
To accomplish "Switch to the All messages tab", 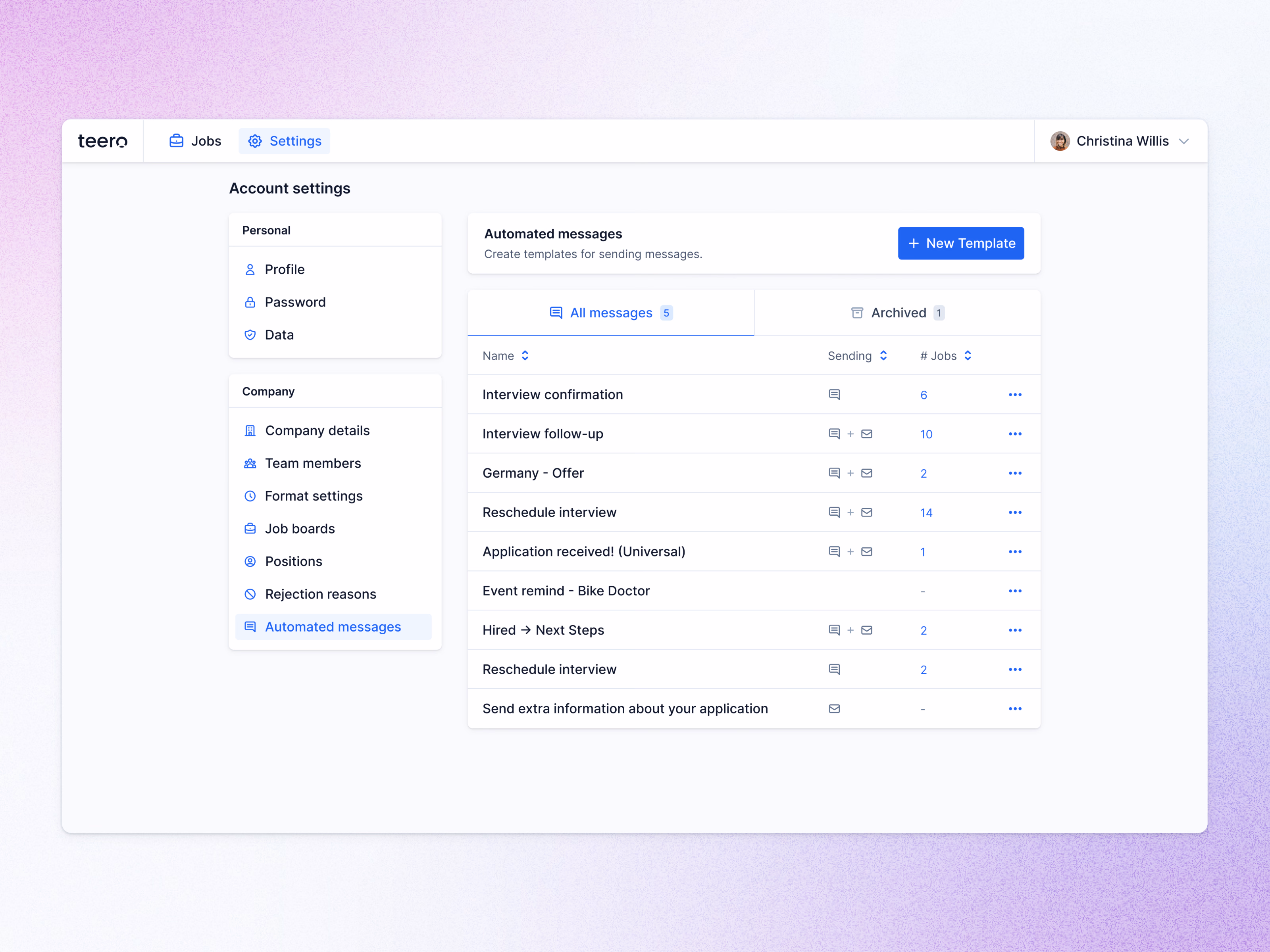I will pyautogui.click(x=611, y=313).
